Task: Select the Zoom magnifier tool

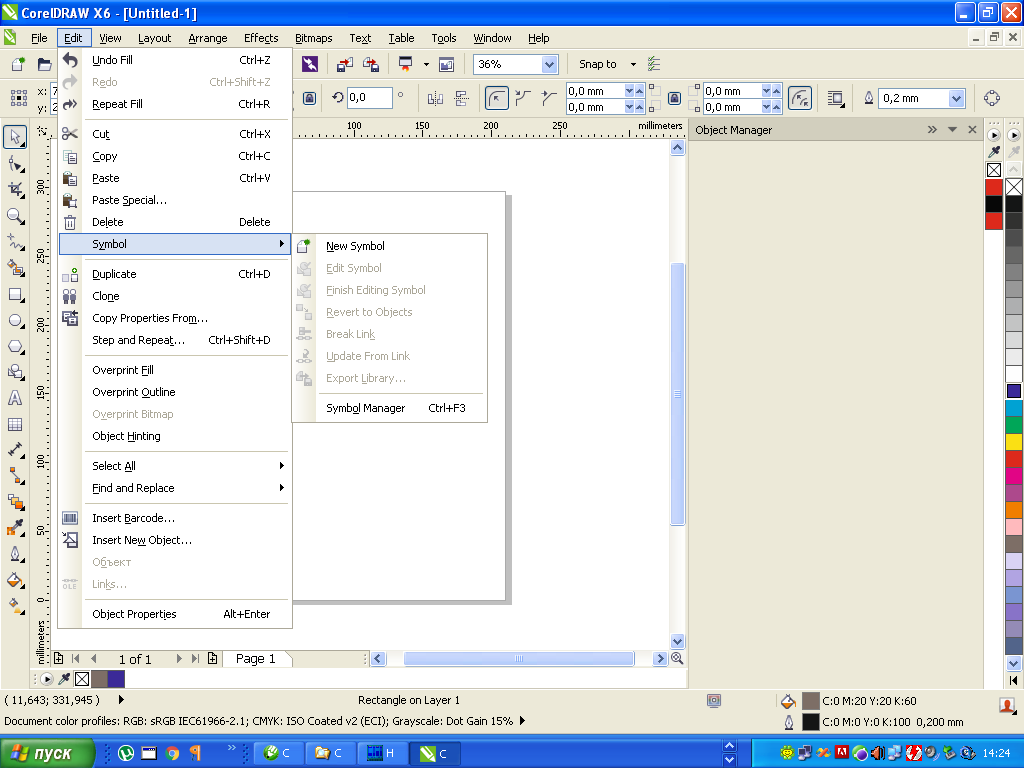Action: (15, 216)
